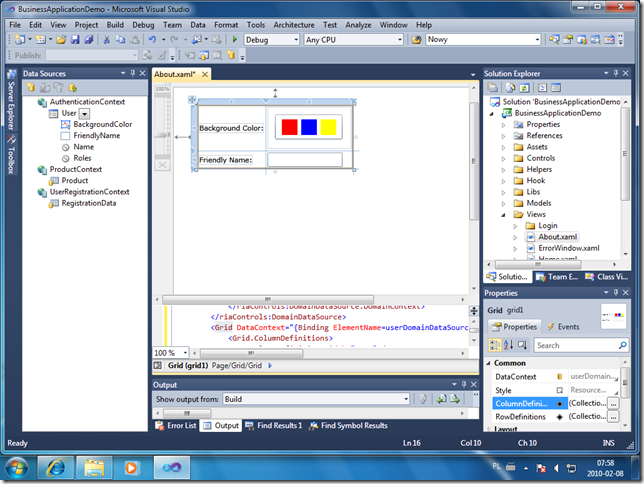Click the Cut toolbar icon
The height and width of the screenshot is (484, 644).
coord(106,39)
